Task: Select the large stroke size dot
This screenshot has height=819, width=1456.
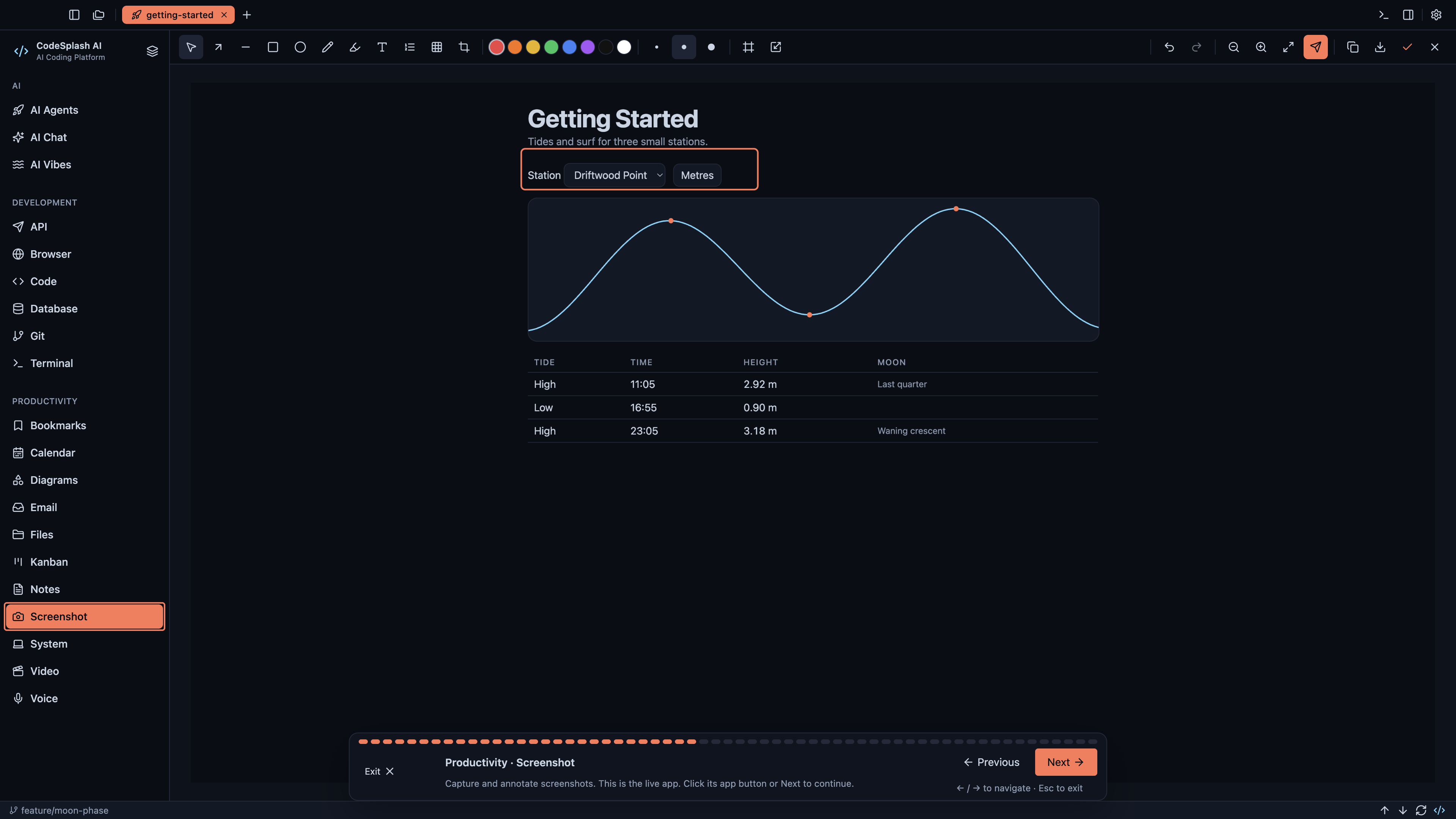Action: click(712, 47)
